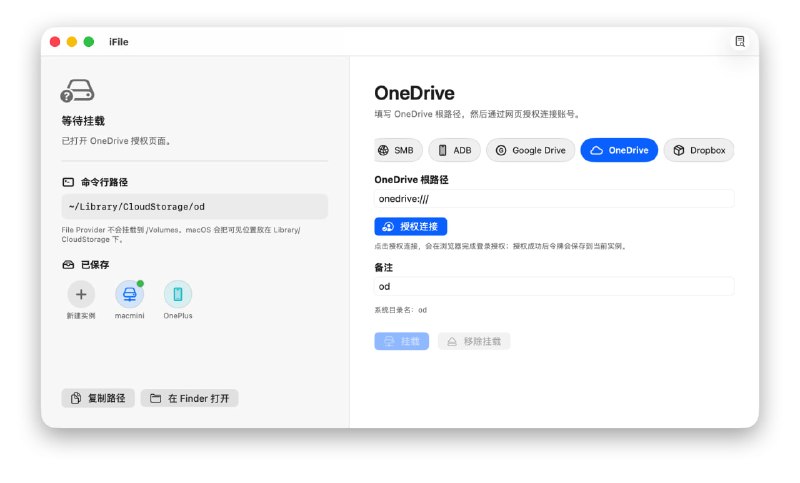This screenshot has height=483, width=800.
Task: Click the File Provider note under path
Action: [x=181, y=235]
